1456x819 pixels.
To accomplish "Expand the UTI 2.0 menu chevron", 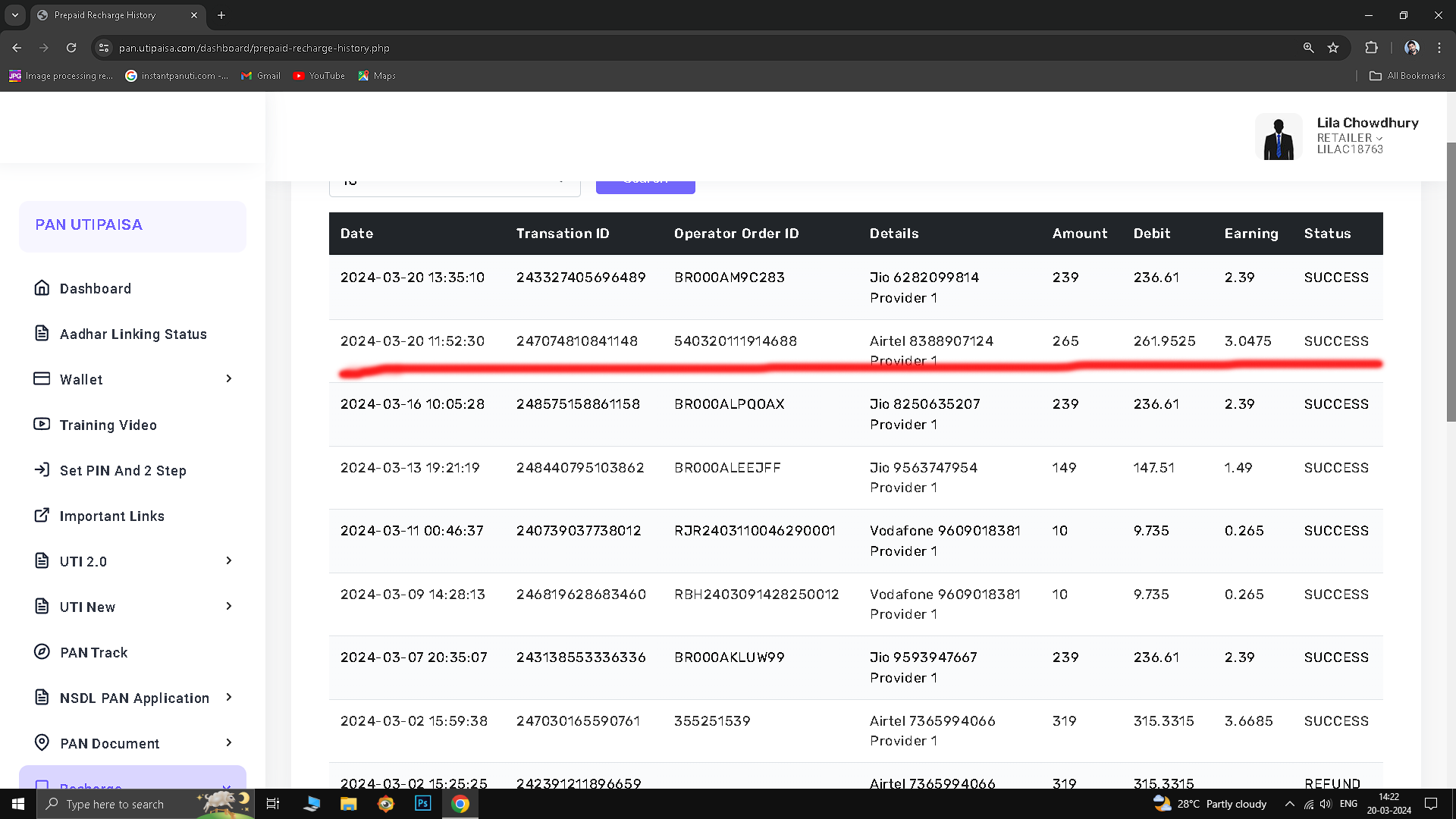I will point(229,561).
